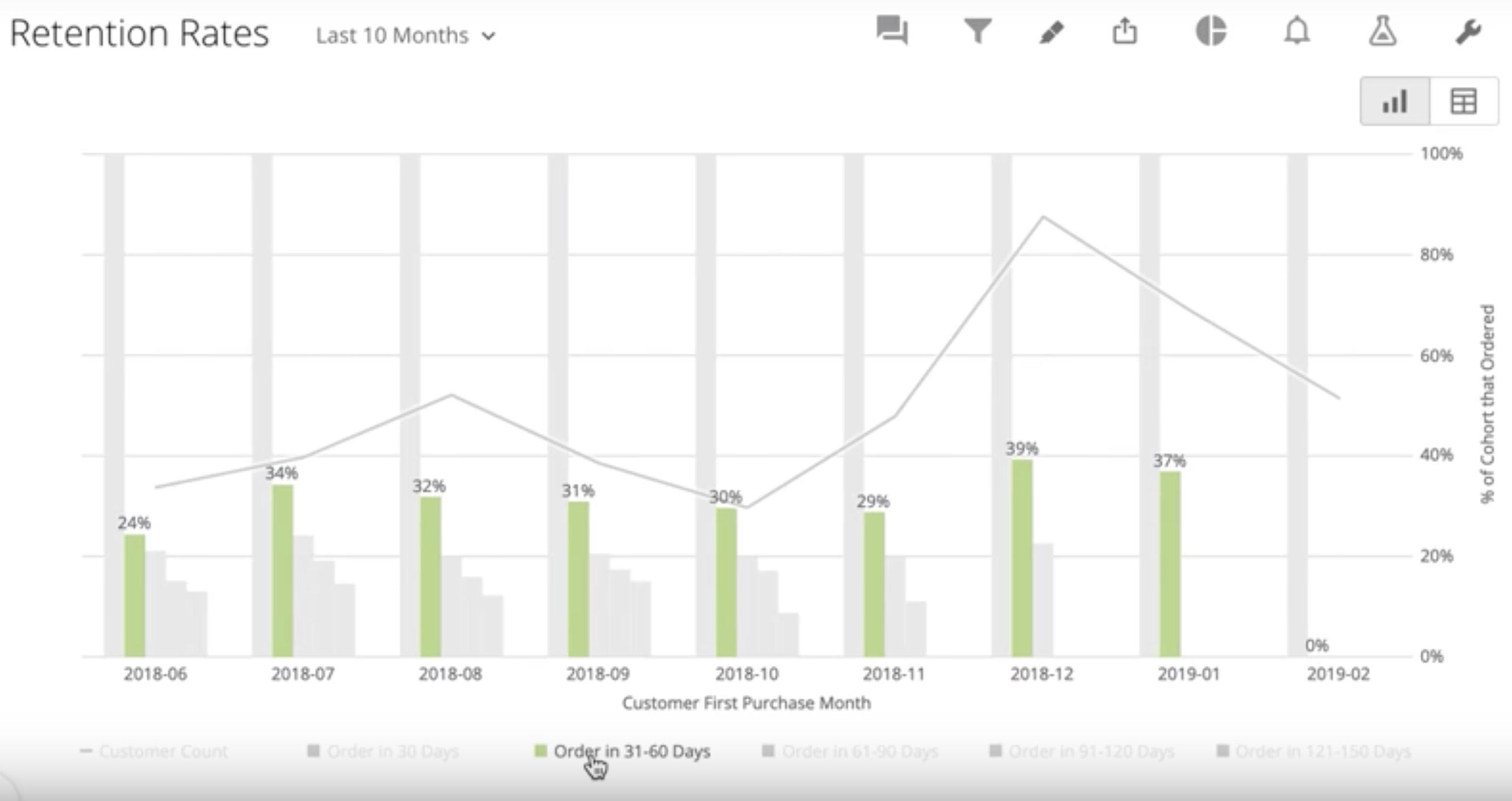The width and height of the screenshot is (1512, 801).
Task: Click the filter funnel icon
Action: coord(977,31)
